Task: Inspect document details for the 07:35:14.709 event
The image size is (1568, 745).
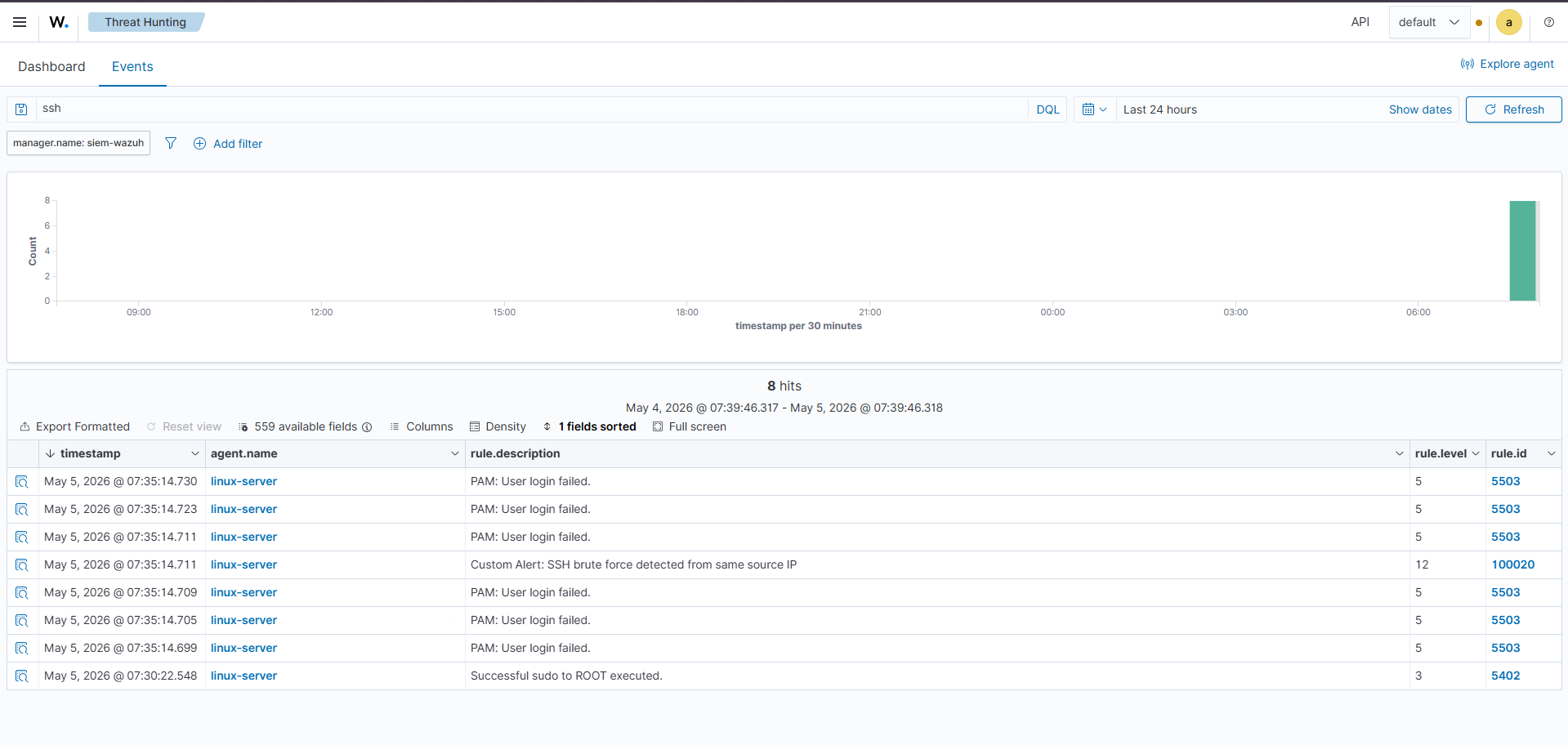Action: pyautogui.click(x=22, y=592)
